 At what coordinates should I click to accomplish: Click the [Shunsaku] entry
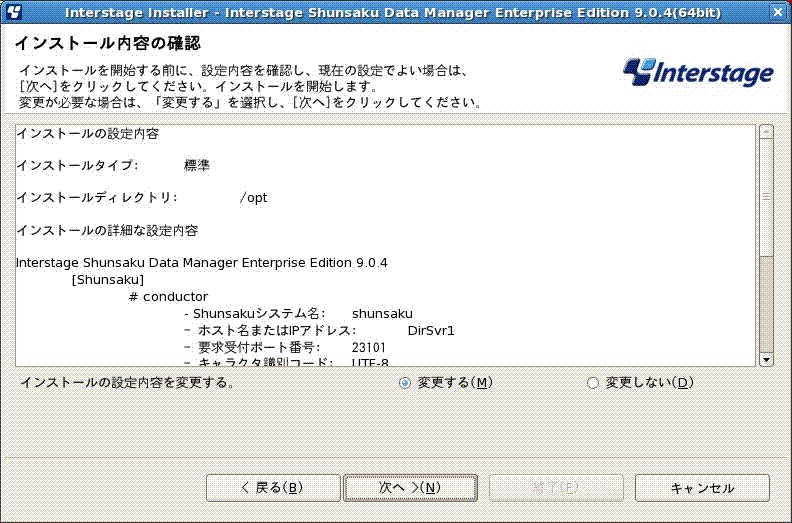pos(108,279)
